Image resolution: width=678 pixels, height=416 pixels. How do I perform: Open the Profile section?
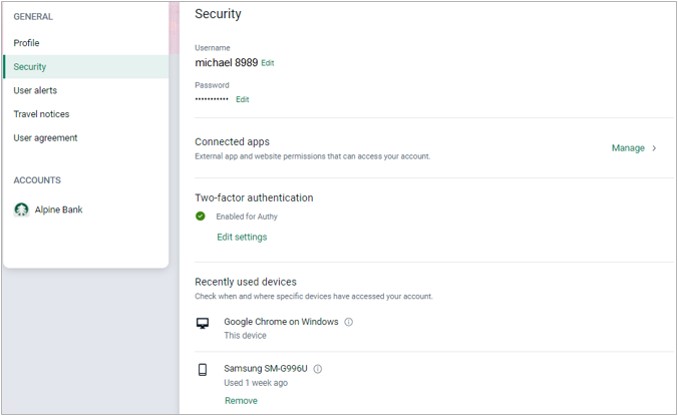point(26,43)
